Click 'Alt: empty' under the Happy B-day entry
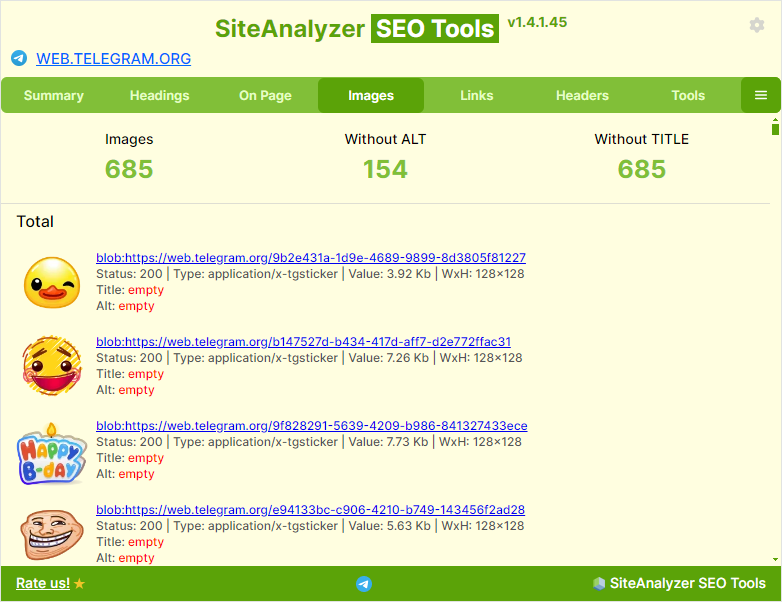Screen dimensions: 782x602 [125, 474]
